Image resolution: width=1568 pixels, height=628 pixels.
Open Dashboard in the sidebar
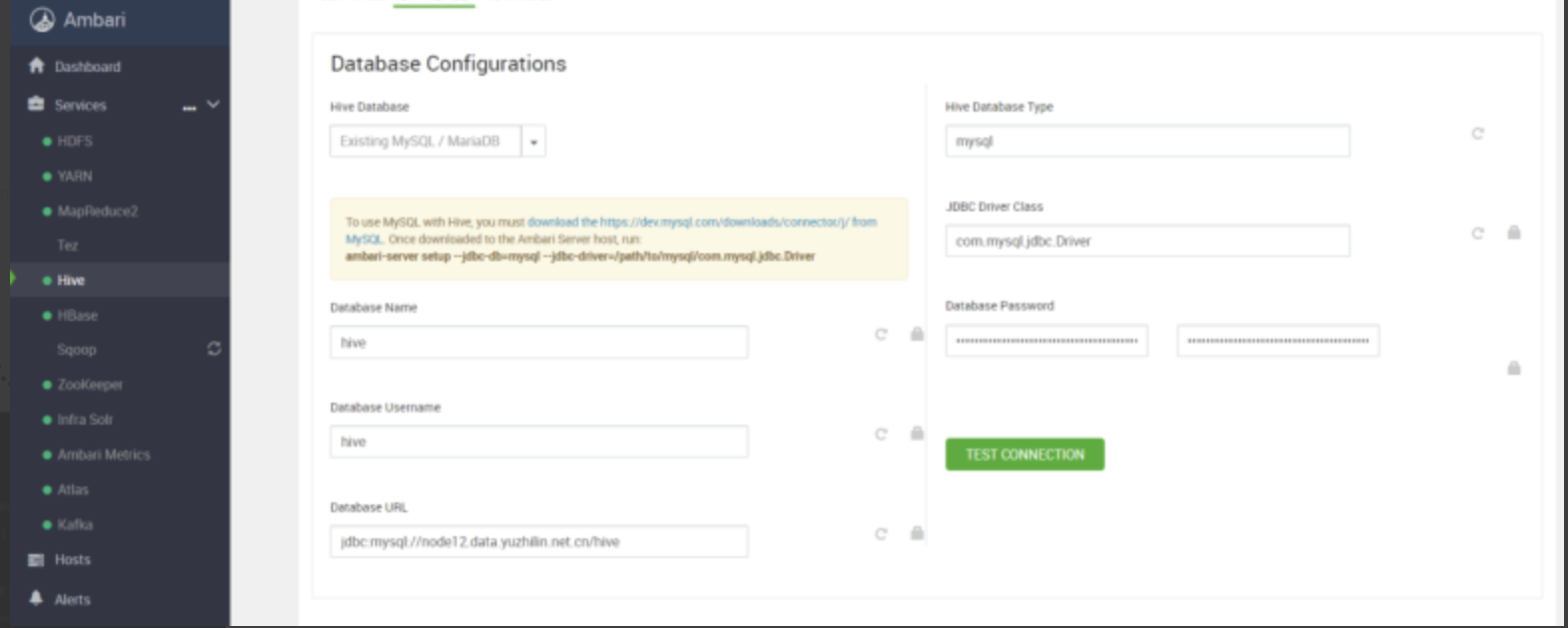coord(87,67)
